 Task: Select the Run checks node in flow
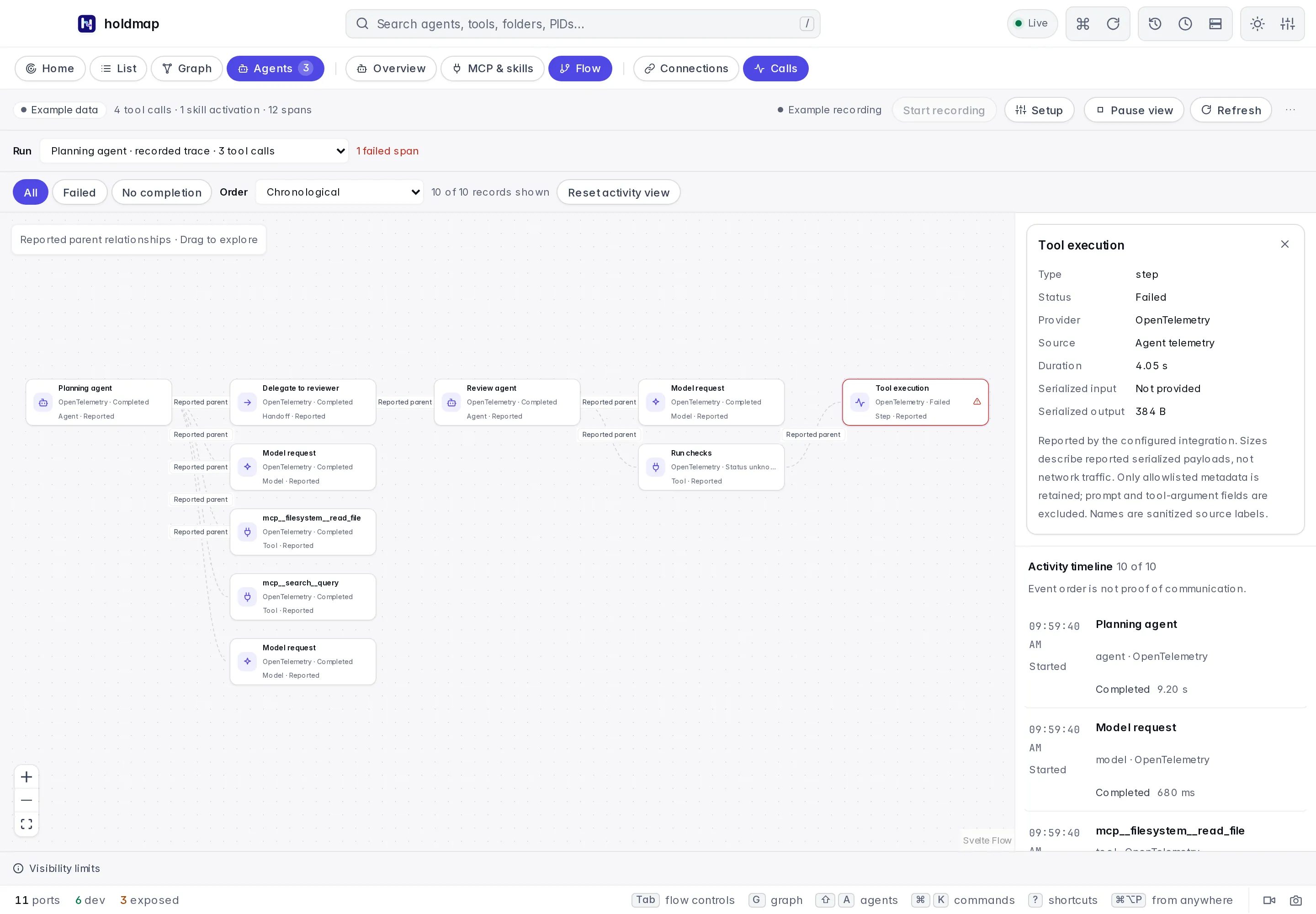711,468
